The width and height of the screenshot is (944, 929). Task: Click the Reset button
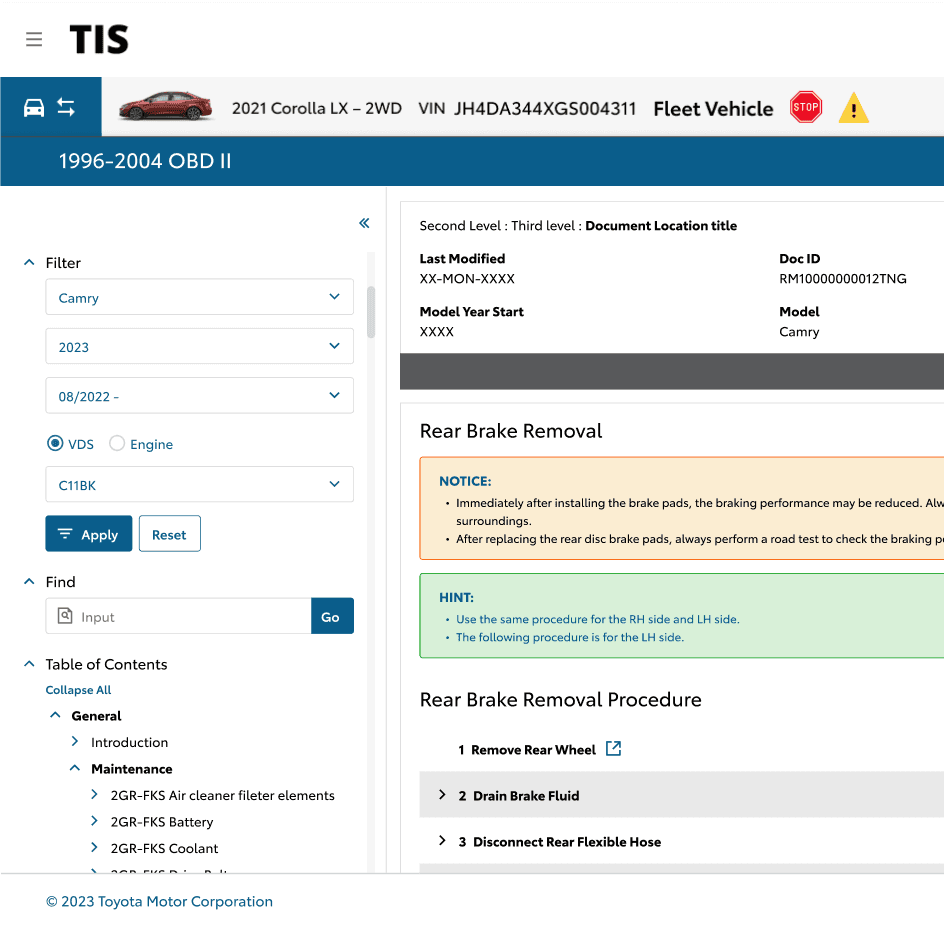(x=170, y=533)
